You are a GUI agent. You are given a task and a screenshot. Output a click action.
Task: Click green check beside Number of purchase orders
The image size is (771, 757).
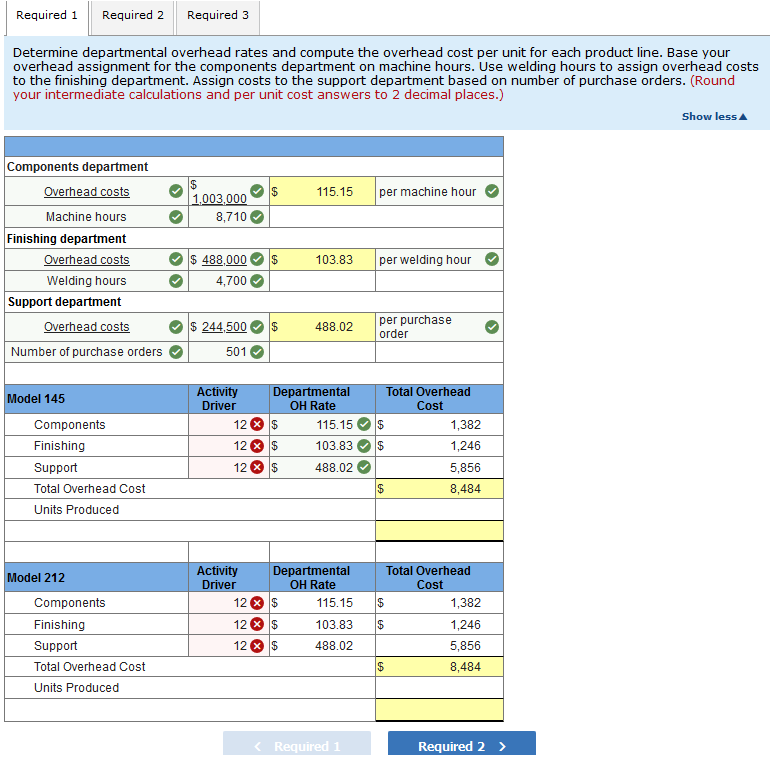point(176,352)
